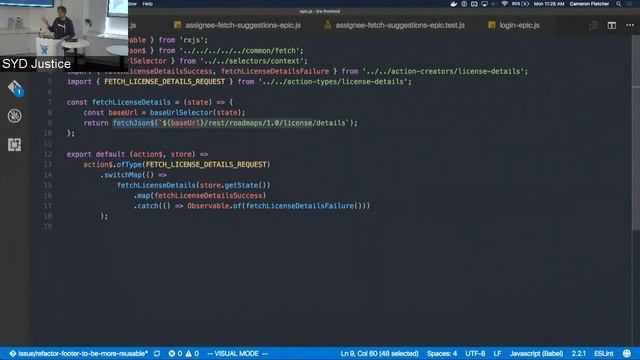Click the smiley feedback icon in status bar
640x360 pixels.
(627, 353)
